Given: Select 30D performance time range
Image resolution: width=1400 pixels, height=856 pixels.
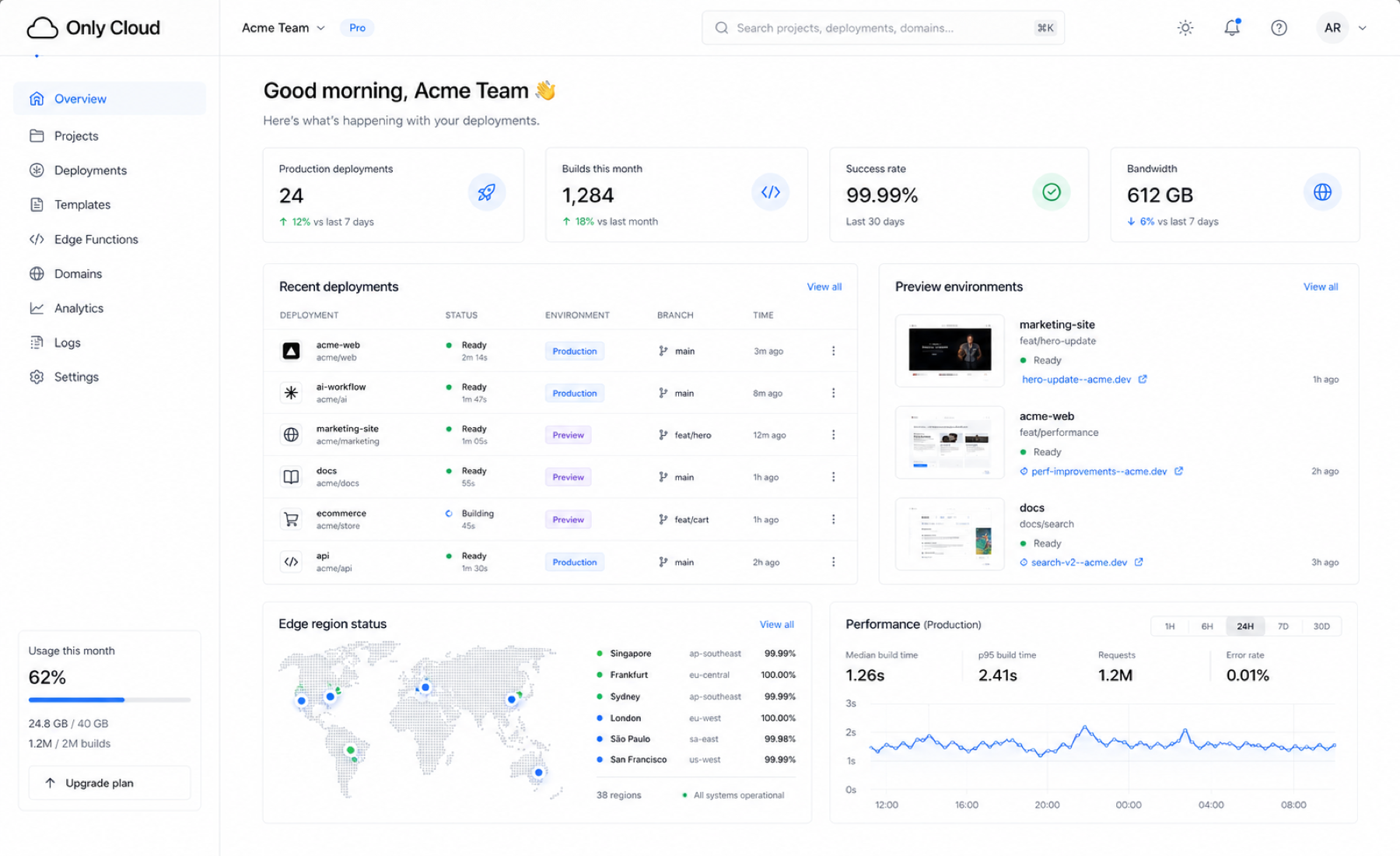Looking at the screenshot, I should click(x=1321, y=626).
